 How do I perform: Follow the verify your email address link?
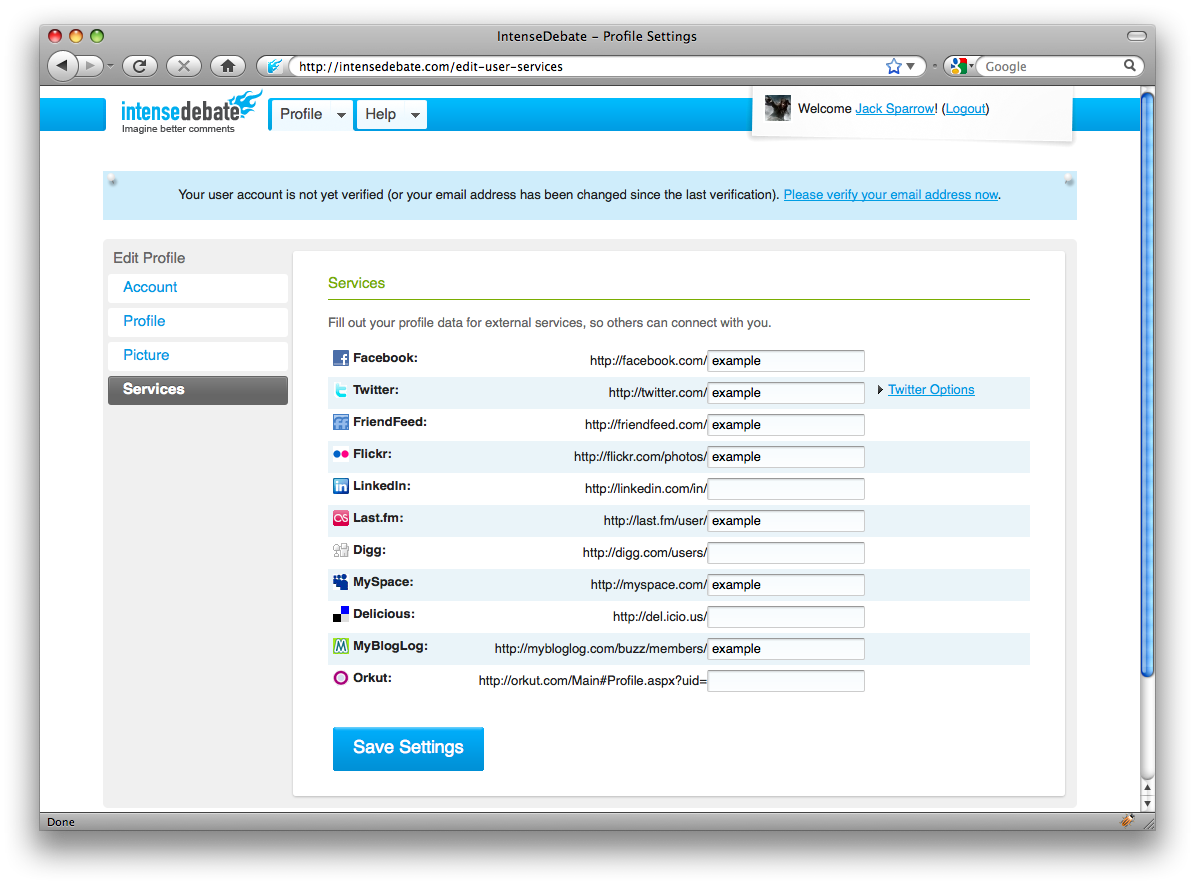click(x=890, y=195)
